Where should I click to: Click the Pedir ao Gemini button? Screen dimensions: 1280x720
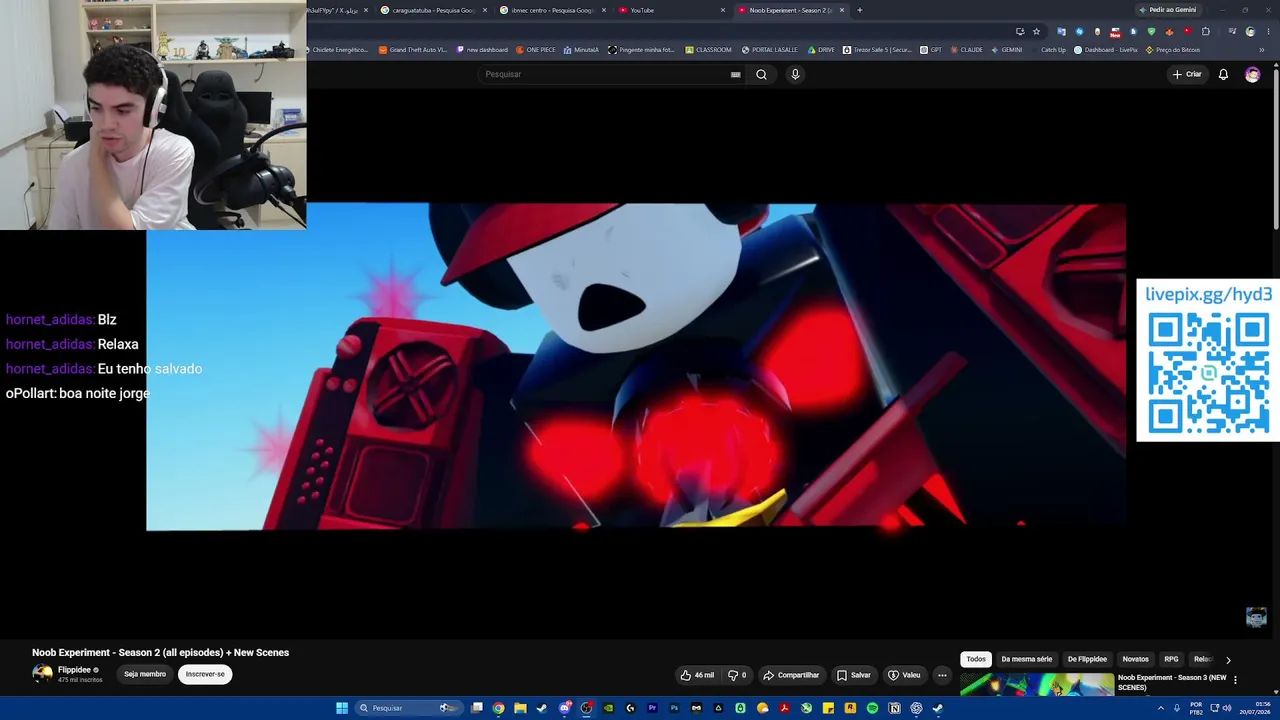point(1168,10)
